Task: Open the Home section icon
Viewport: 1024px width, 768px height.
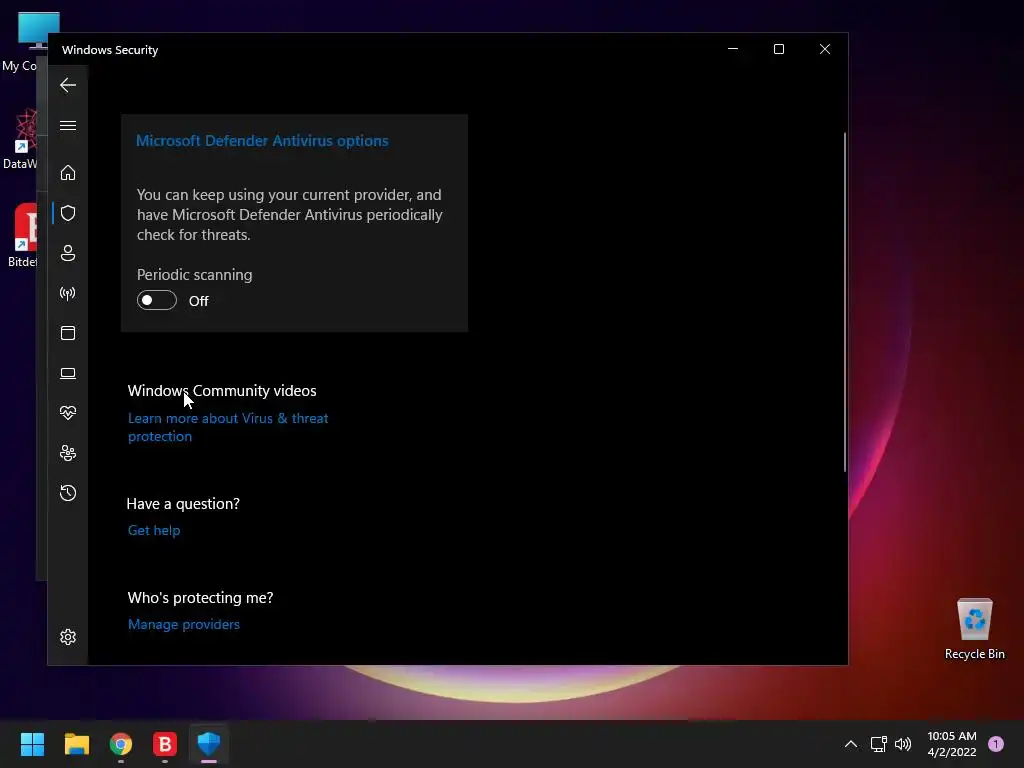Action: pyautogui.click(x=68, y=172)
